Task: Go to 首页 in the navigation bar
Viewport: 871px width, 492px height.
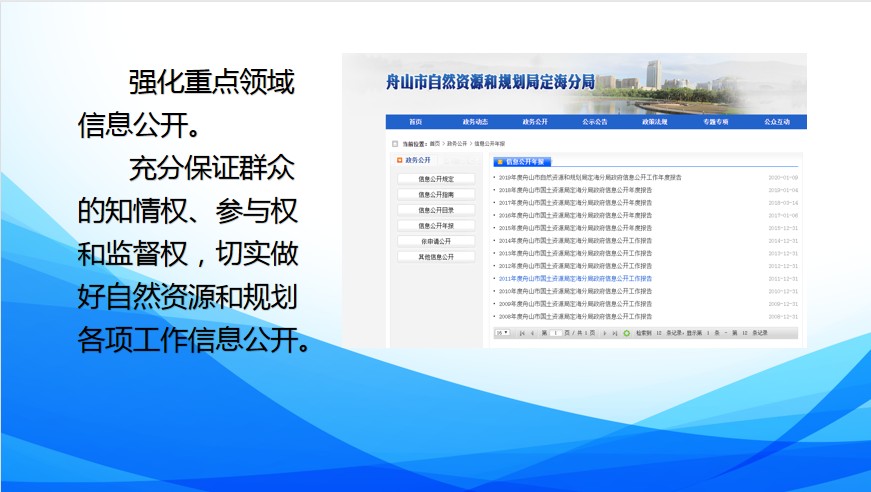Action: [x=415, y=122]
